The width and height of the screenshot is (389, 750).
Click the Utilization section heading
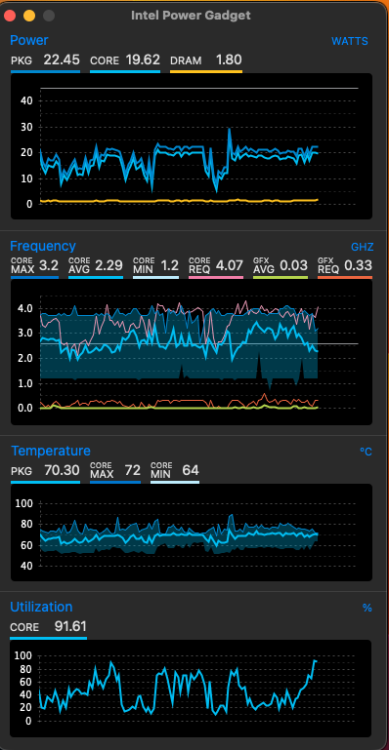click(41, 607)
